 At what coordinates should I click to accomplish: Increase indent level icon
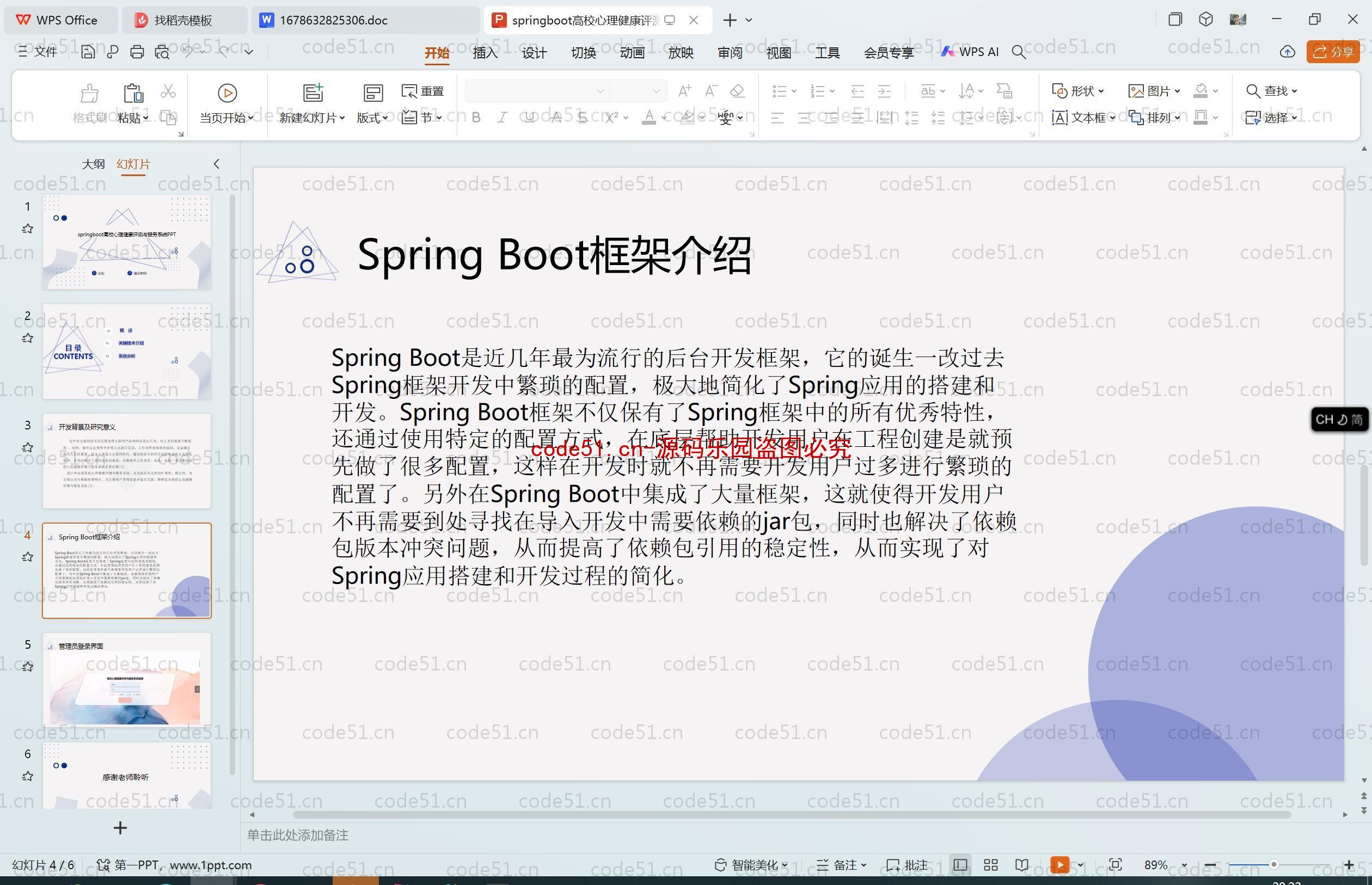pyautogui.click(x=885, y=91)
